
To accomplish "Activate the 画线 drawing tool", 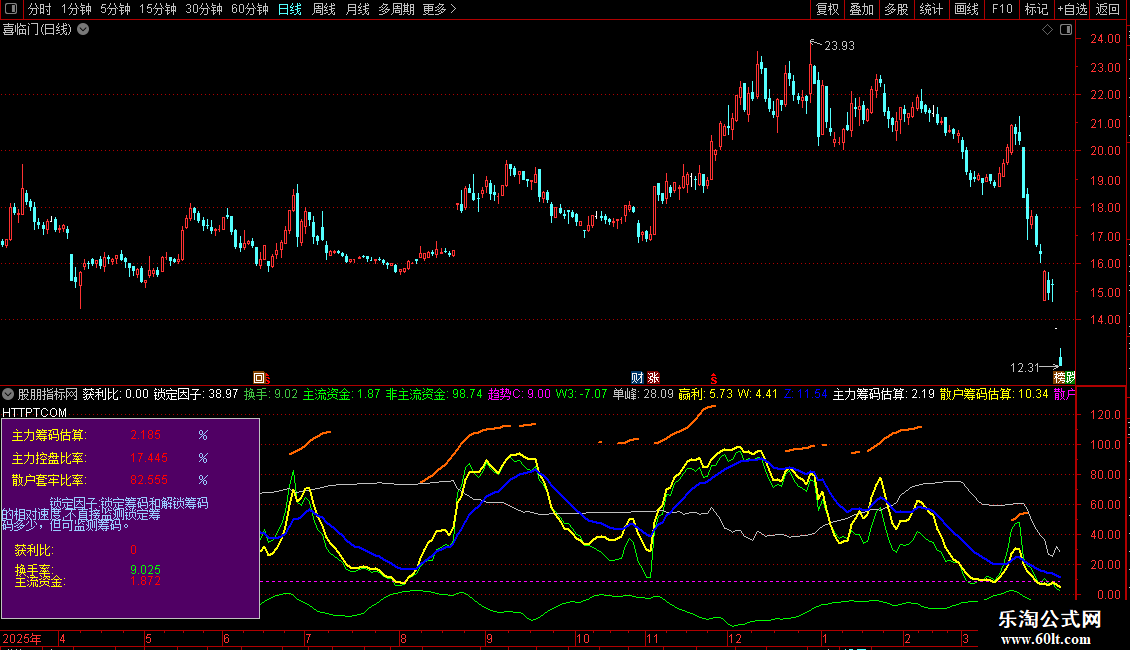I will click(967, 10).
